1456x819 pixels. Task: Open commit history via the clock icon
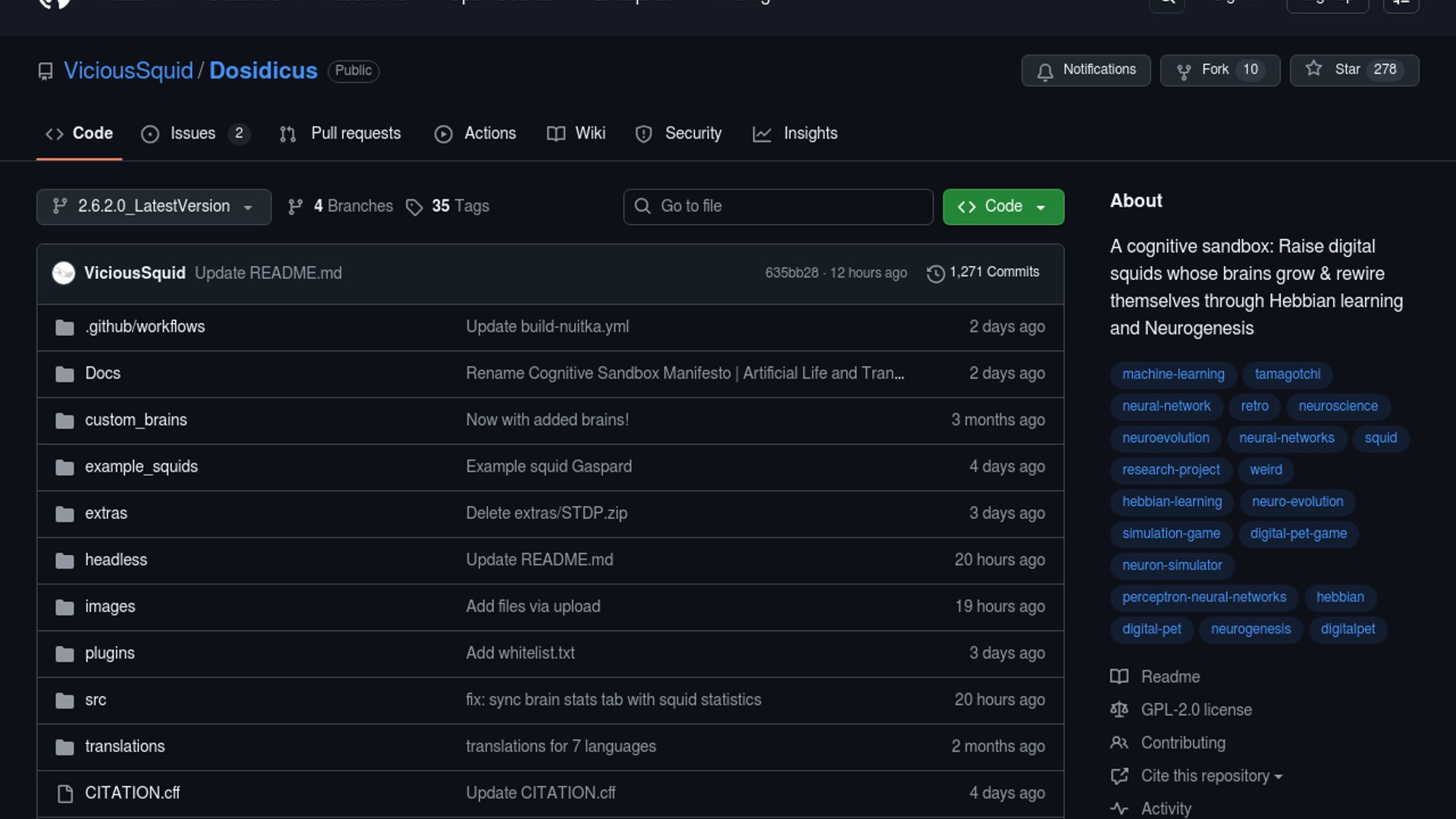point(935,273)
